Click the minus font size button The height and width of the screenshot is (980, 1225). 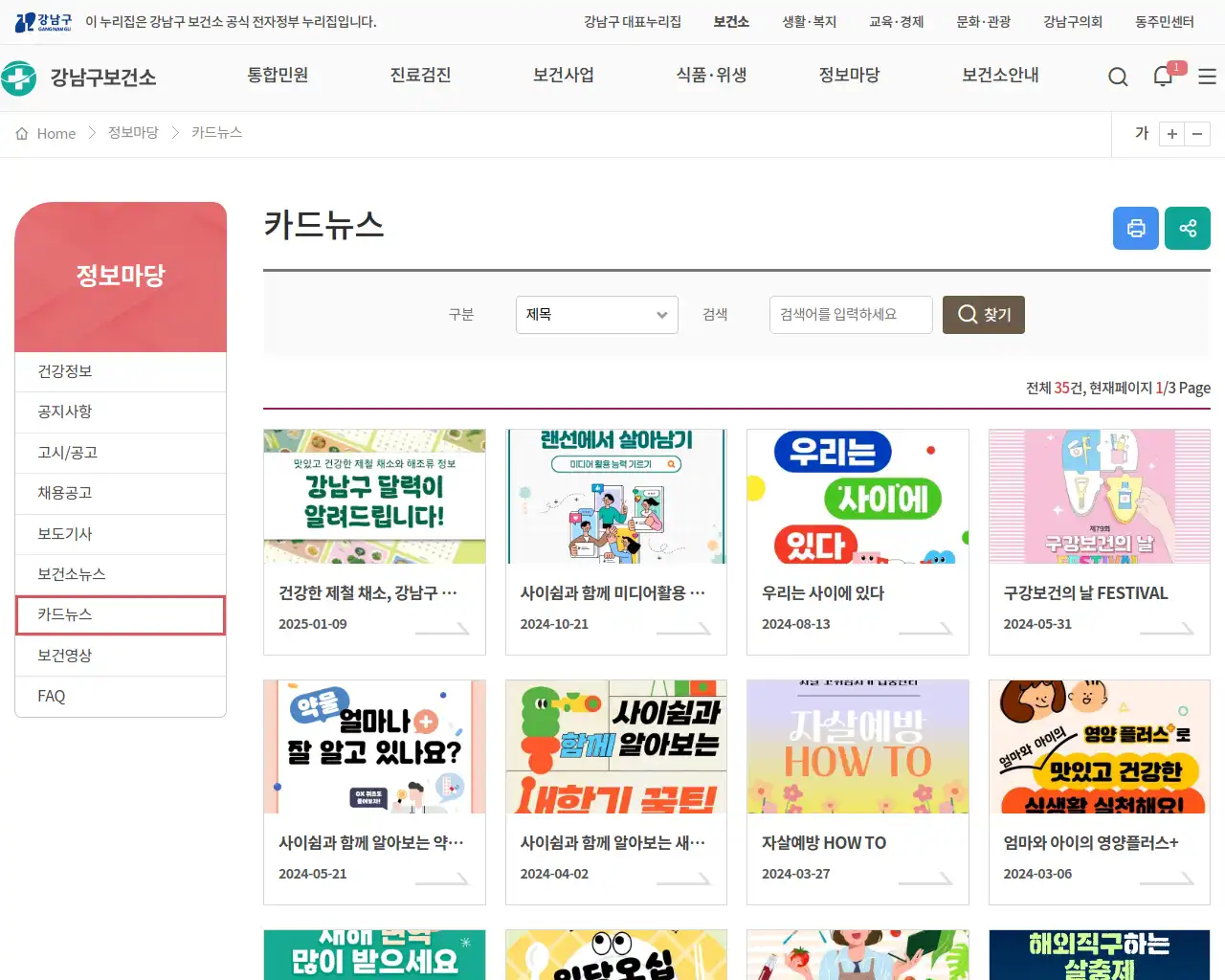pyautogui.click(x=1198, y=134)
